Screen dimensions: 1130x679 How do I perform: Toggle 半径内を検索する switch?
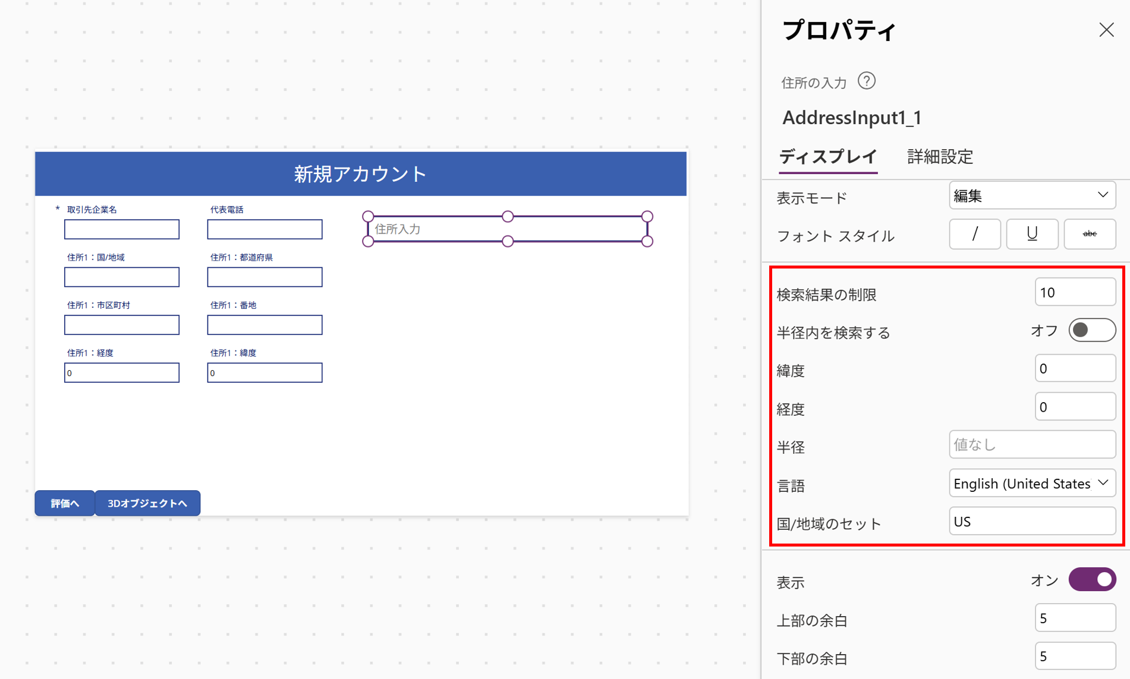1091,331
